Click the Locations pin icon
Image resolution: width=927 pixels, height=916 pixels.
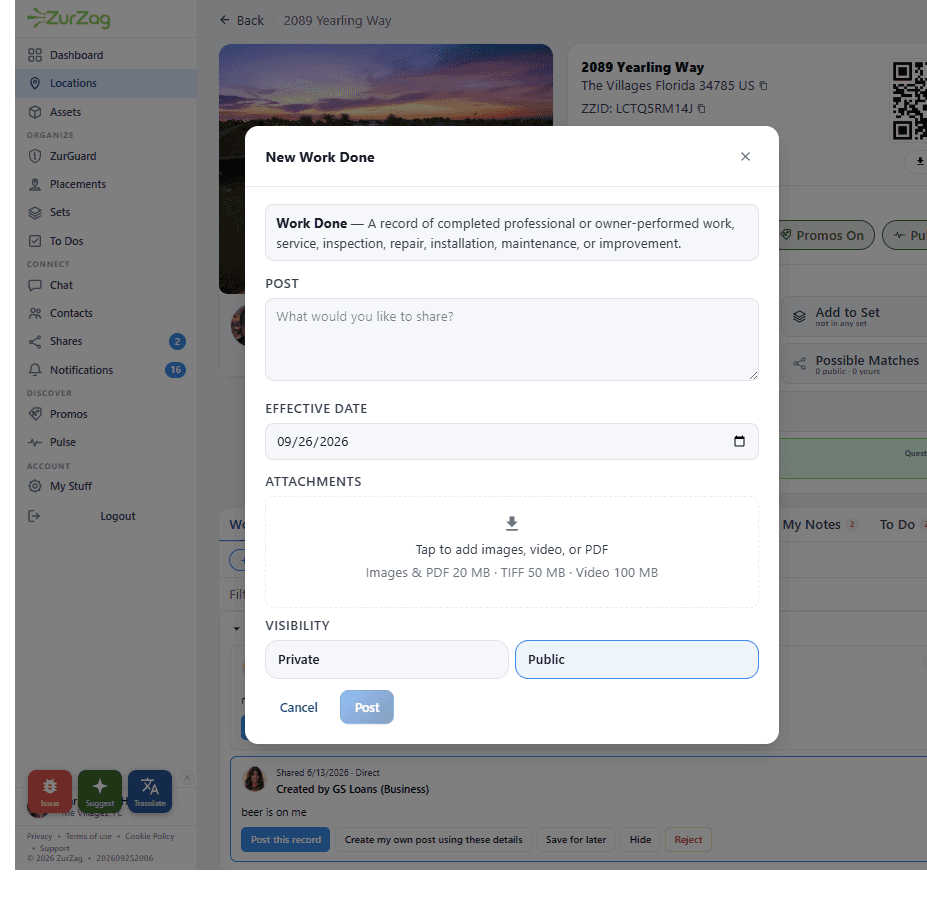(x=35, y=83)
